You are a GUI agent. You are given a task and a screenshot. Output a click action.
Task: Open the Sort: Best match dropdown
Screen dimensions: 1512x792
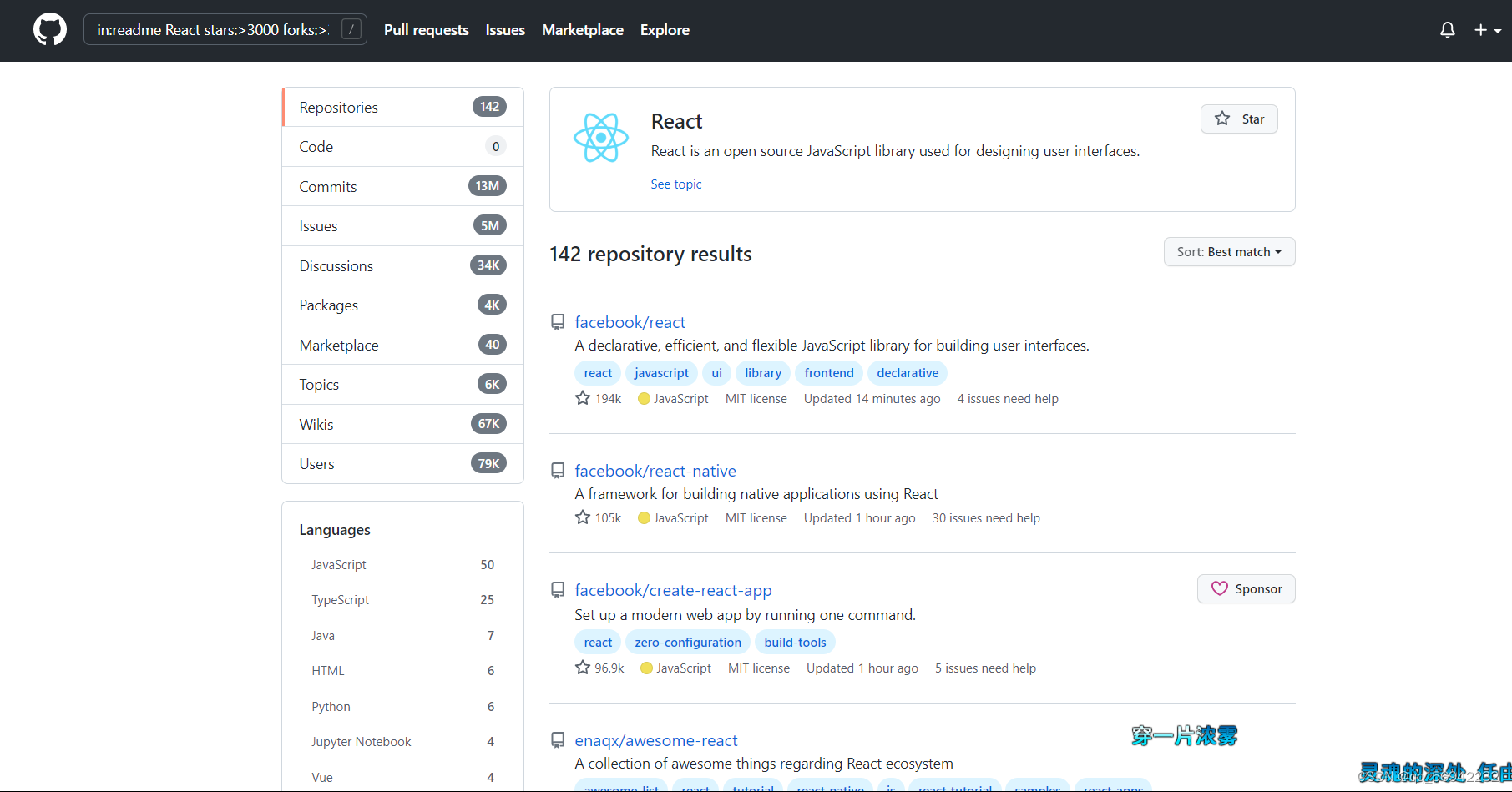[1229, 252]
